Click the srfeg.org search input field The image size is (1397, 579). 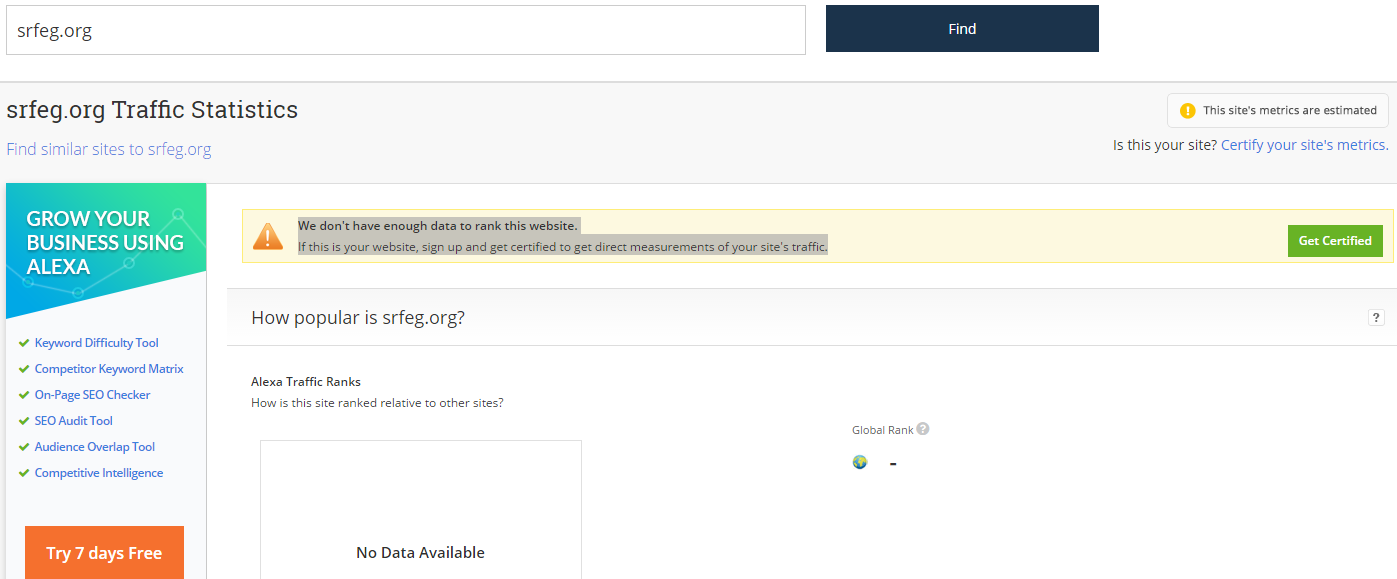406,30
